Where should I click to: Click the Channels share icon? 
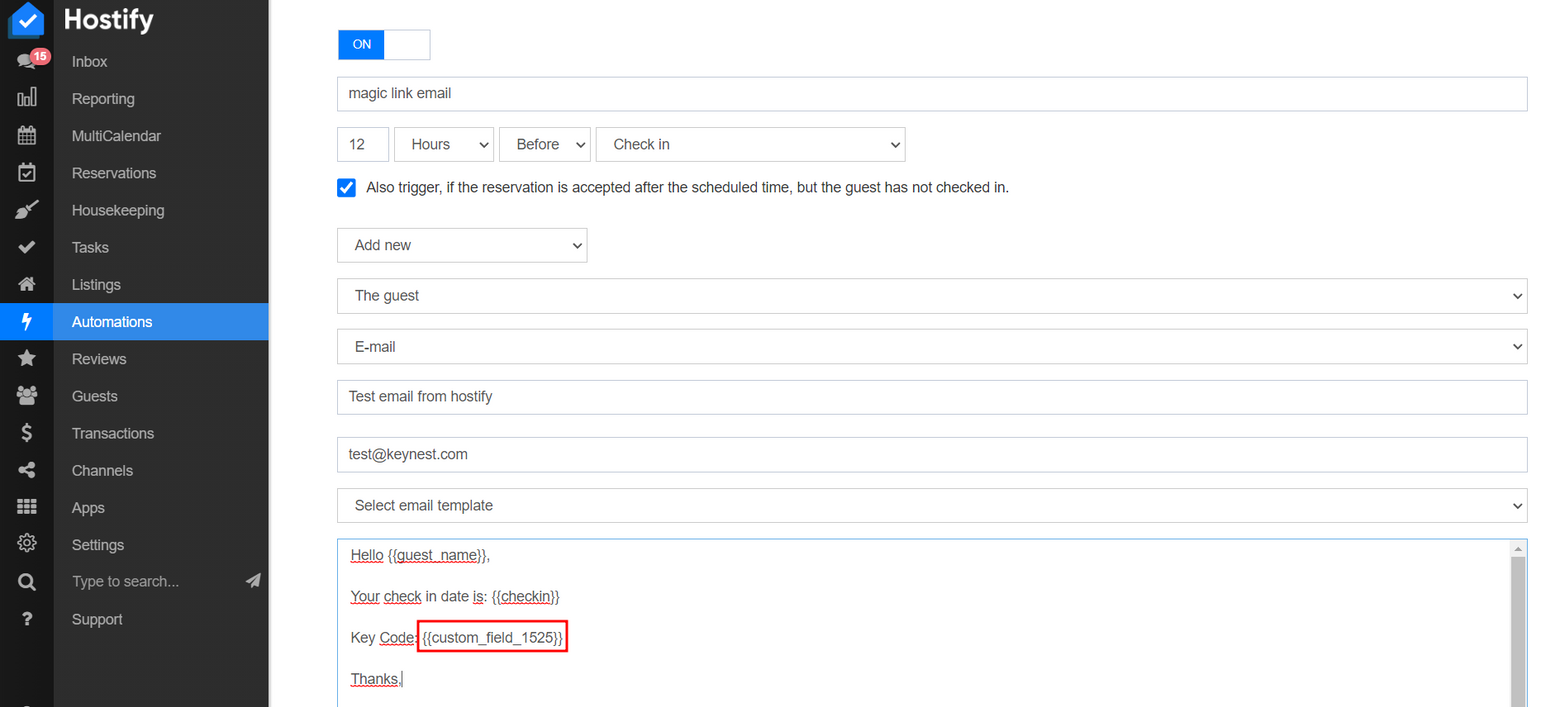[x=27, y=469]
